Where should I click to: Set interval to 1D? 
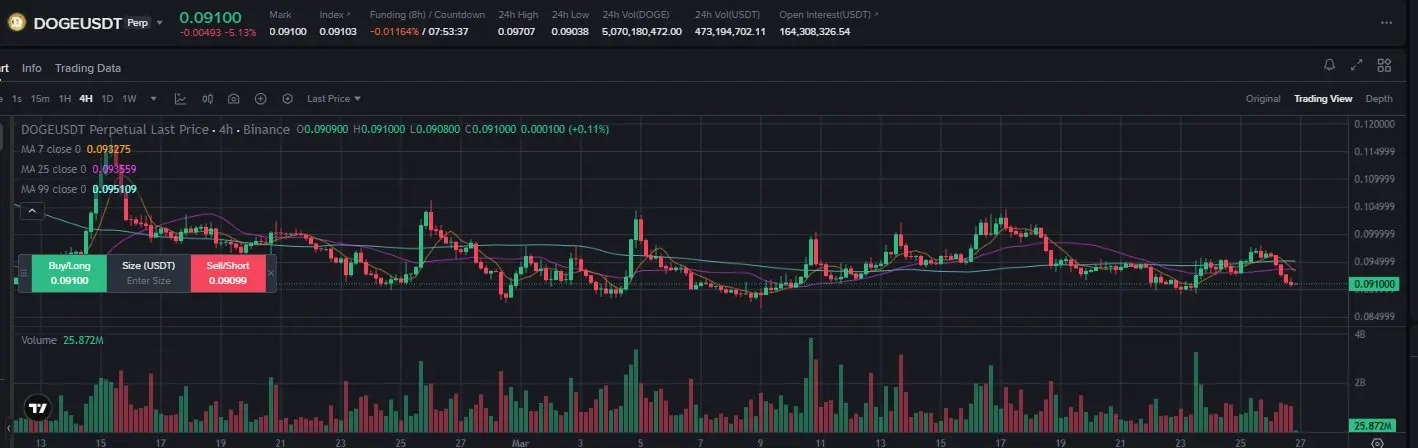pyautogui.click(x=108, y=99)
